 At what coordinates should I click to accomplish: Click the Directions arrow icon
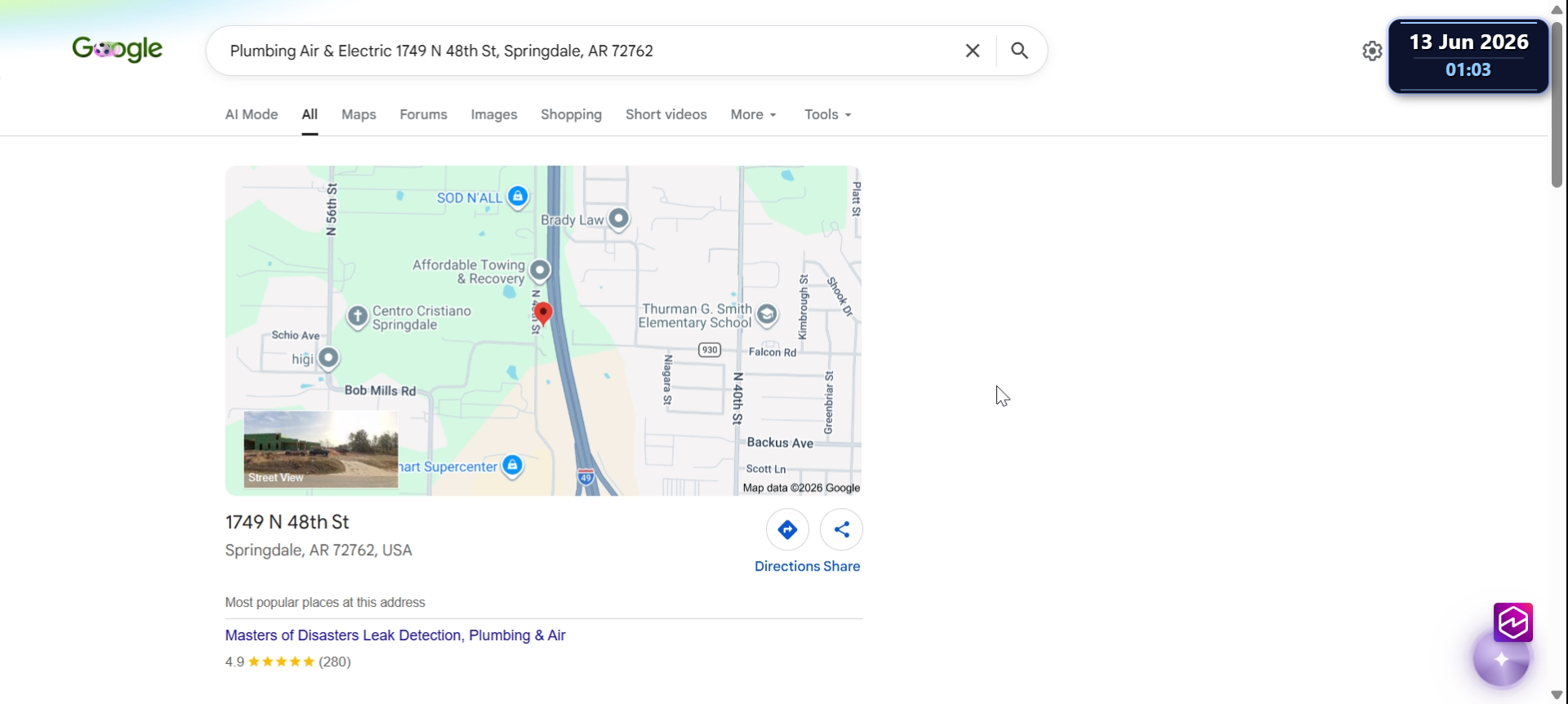[x=787, y=530]
